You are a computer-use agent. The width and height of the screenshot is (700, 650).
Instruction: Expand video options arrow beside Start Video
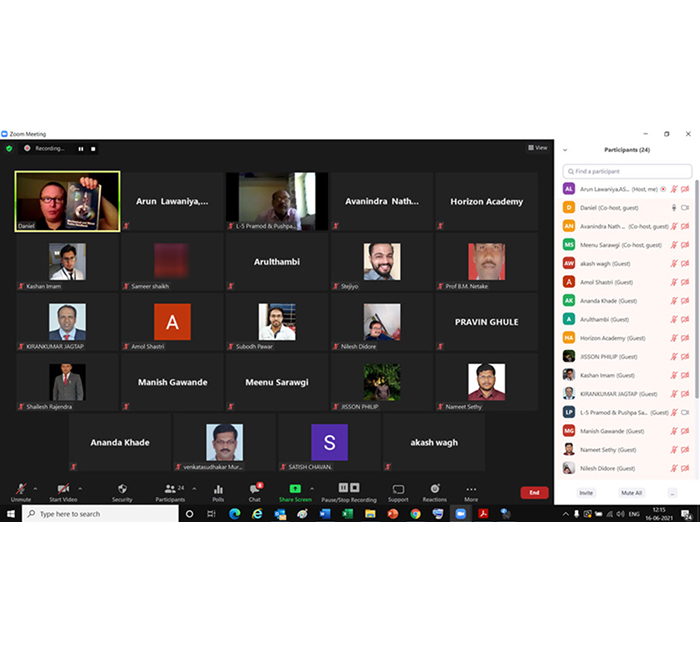pos(81,488)
